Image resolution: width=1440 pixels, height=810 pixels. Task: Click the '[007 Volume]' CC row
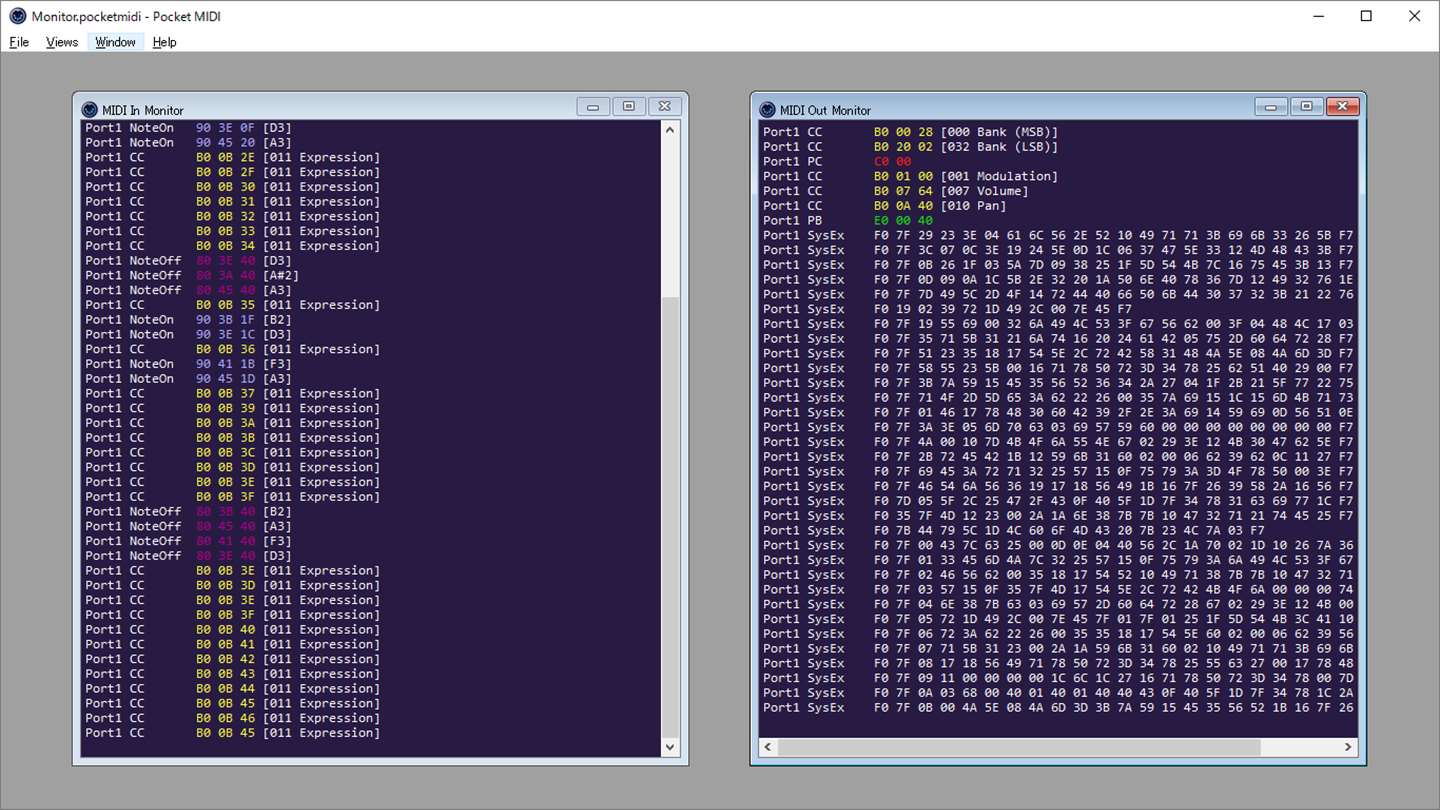(x=895, y=191)
